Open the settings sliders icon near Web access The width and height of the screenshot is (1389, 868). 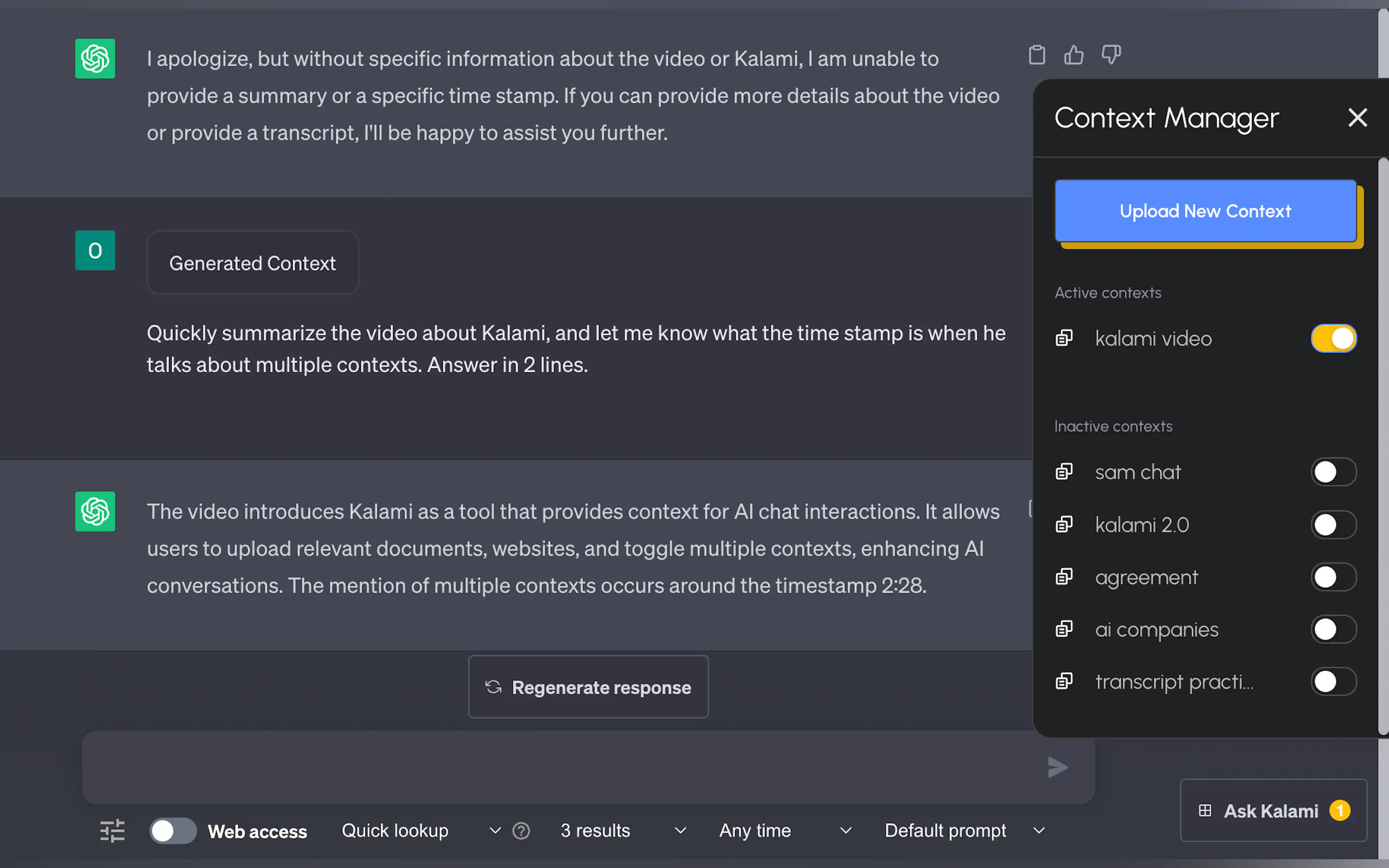(x=112, y=831)
